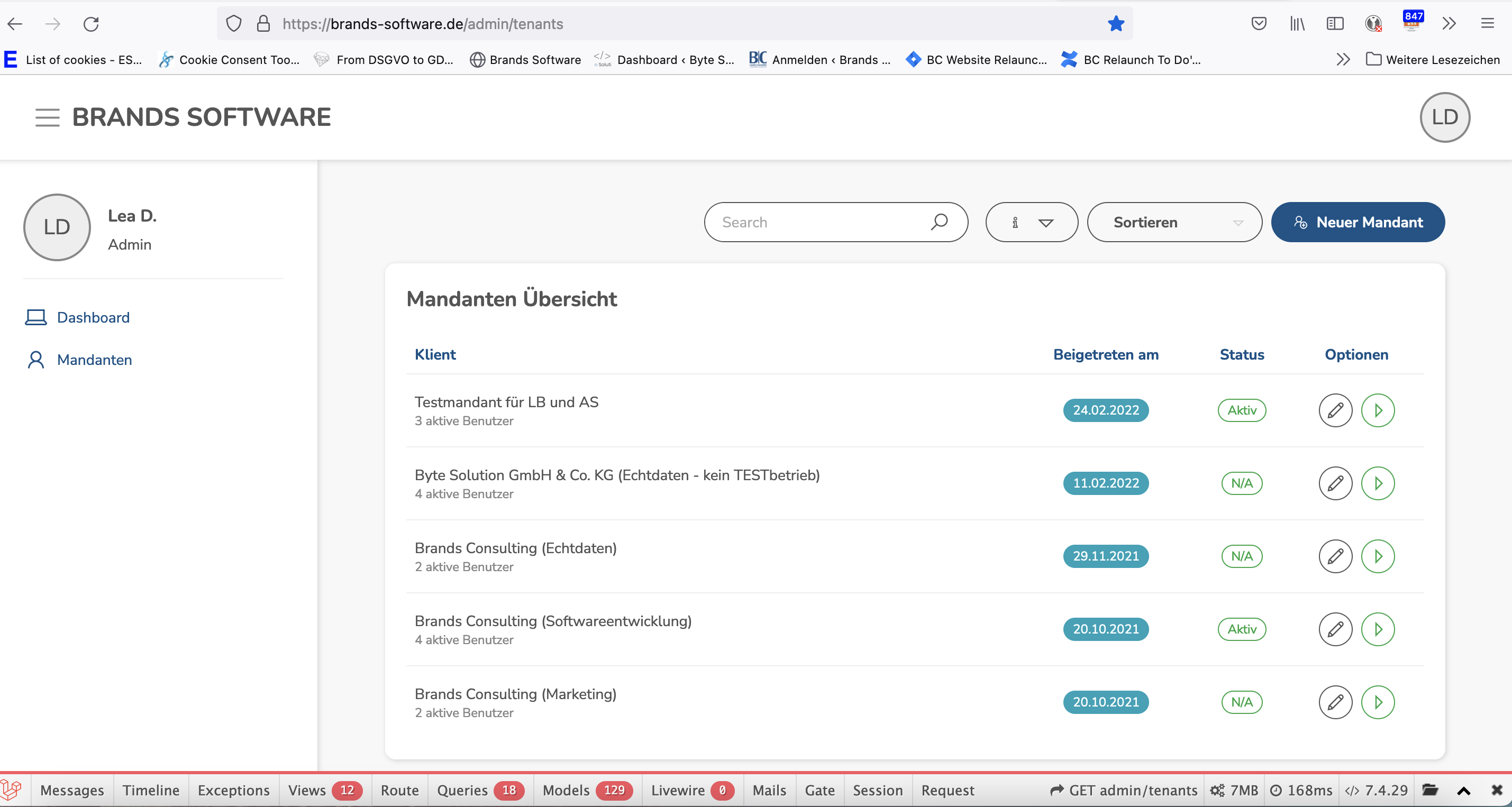This screenshot has height=807, width=1512.
Task: Click pencil icon for Brands Consulting (Marketing)
Action: click(x=1335, y=702)
